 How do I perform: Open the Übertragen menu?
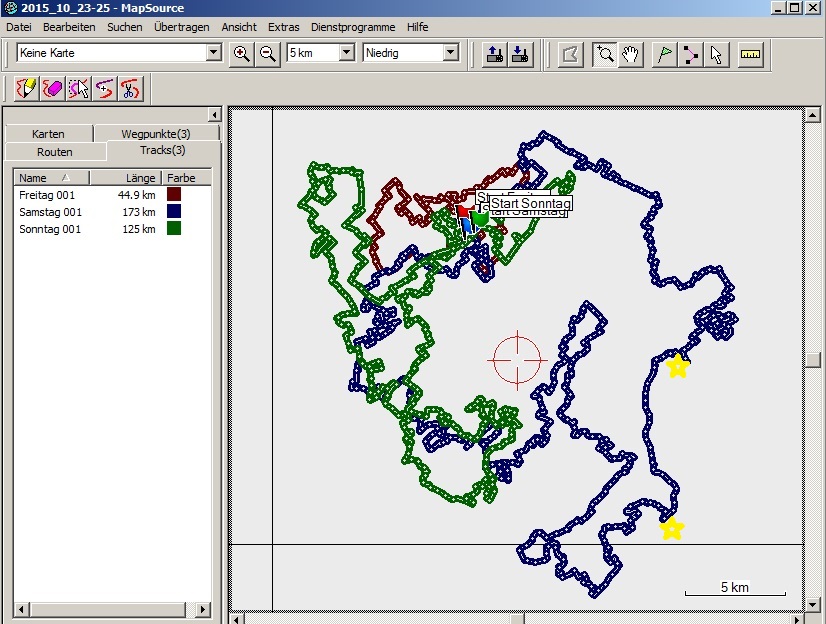point(182,27)
